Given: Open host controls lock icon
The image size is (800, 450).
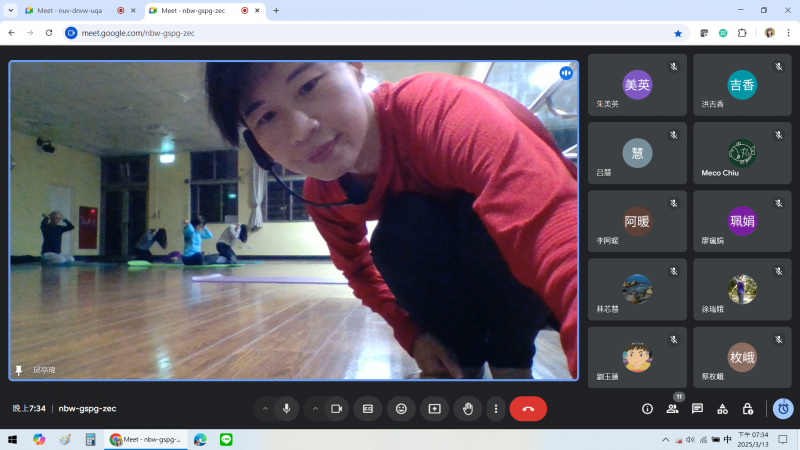Looking at the screenshot, I should (x=747, y=408).
